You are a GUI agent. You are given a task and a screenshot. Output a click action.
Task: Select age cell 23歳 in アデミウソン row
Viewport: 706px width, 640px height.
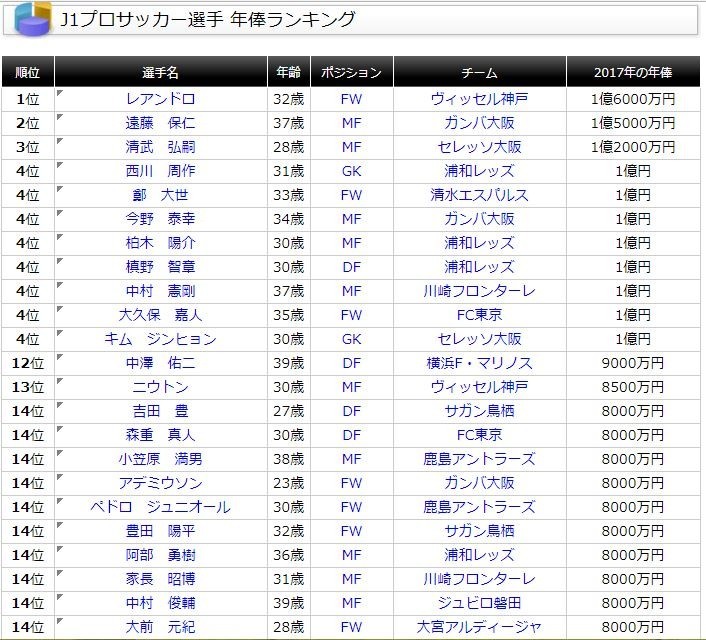(x=289, y=483)
